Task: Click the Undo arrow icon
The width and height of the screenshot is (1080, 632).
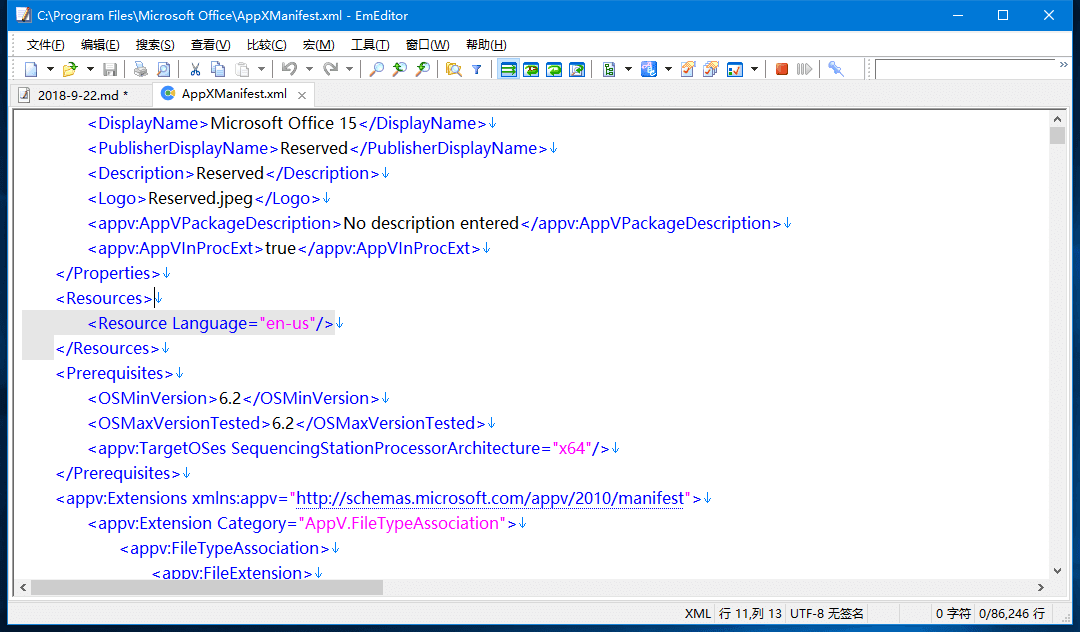Action: pyautogui.click(x=289, y=69)
